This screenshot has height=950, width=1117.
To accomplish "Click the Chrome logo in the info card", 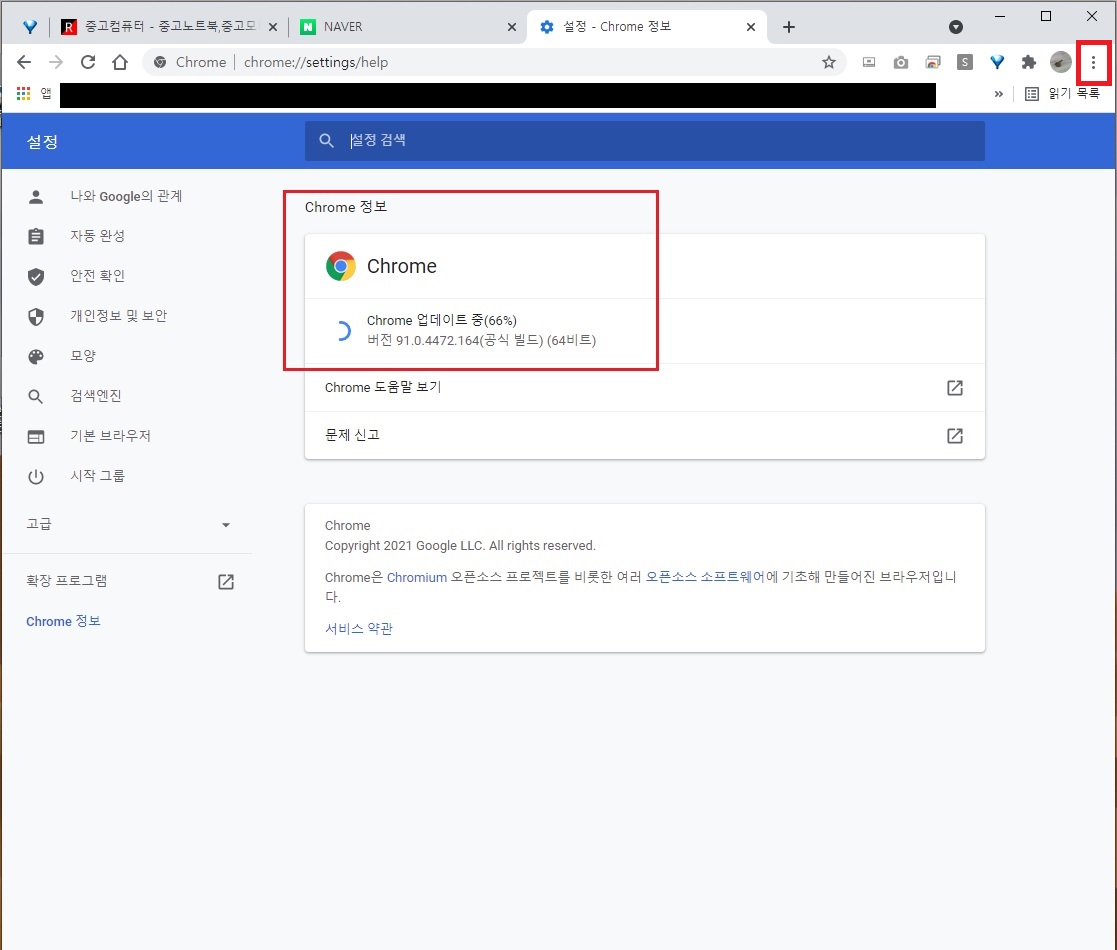I will coord(341,266).
